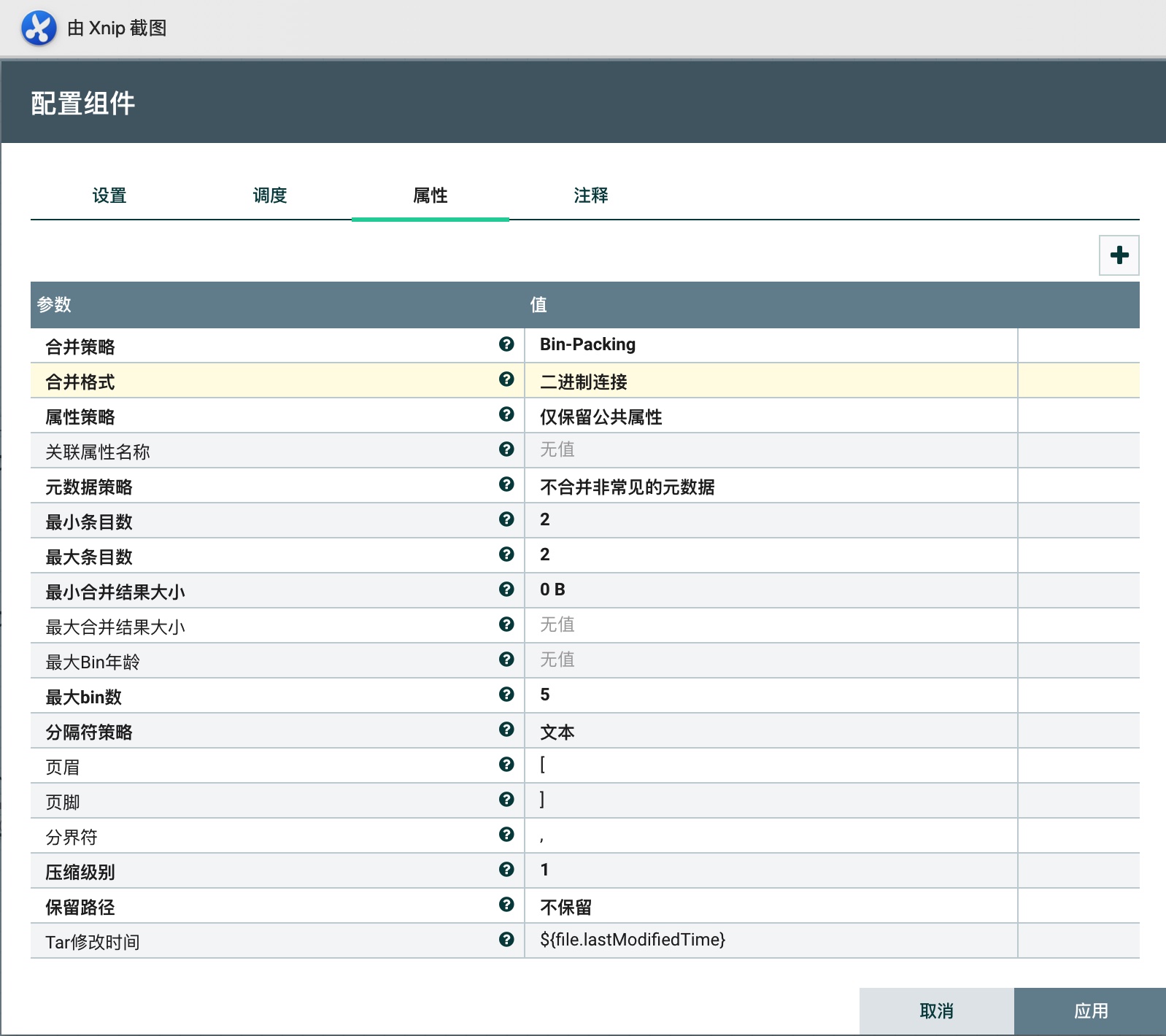
Task: Click the 取消 button
Action: coord(936,1010)
